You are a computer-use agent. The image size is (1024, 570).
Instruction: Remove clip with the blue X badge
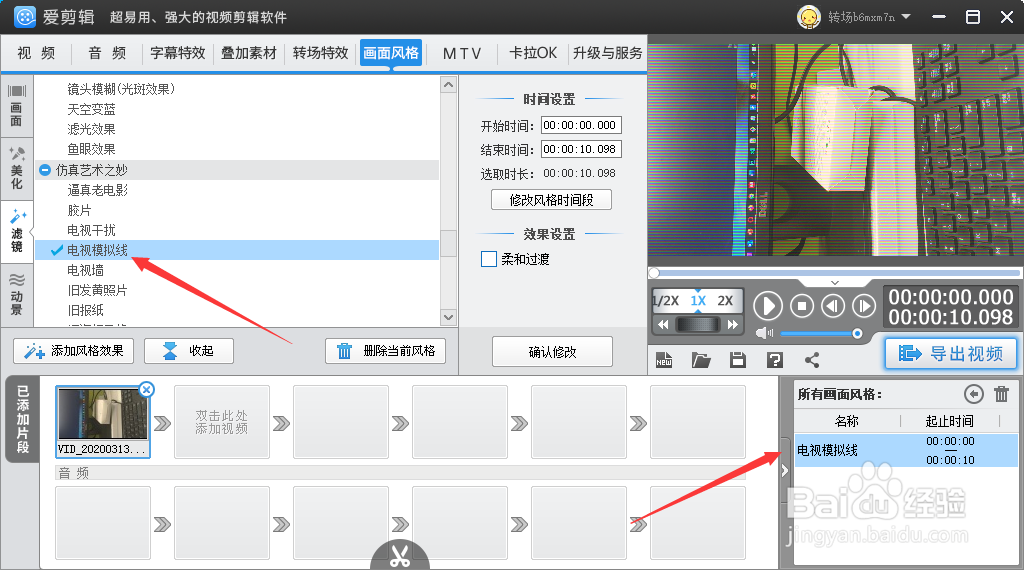click(x=146, y=390)
